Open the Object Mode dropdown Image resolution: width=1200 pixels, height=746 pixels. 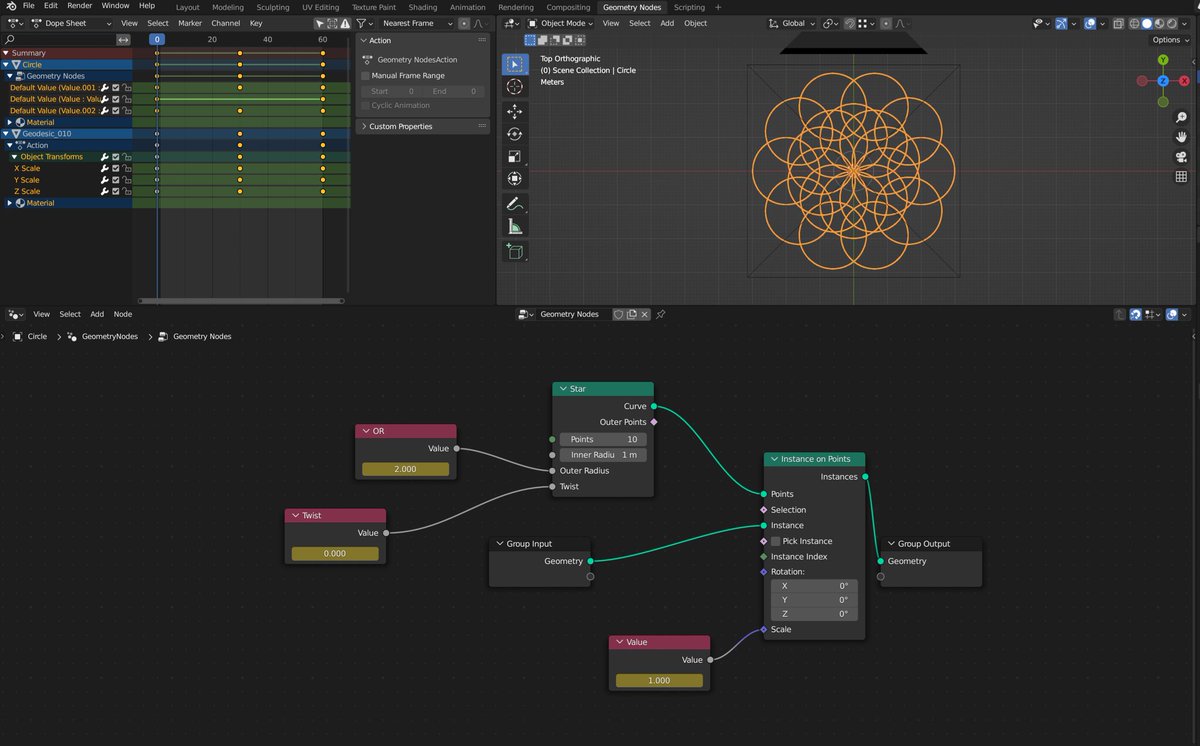click(561, 23)
